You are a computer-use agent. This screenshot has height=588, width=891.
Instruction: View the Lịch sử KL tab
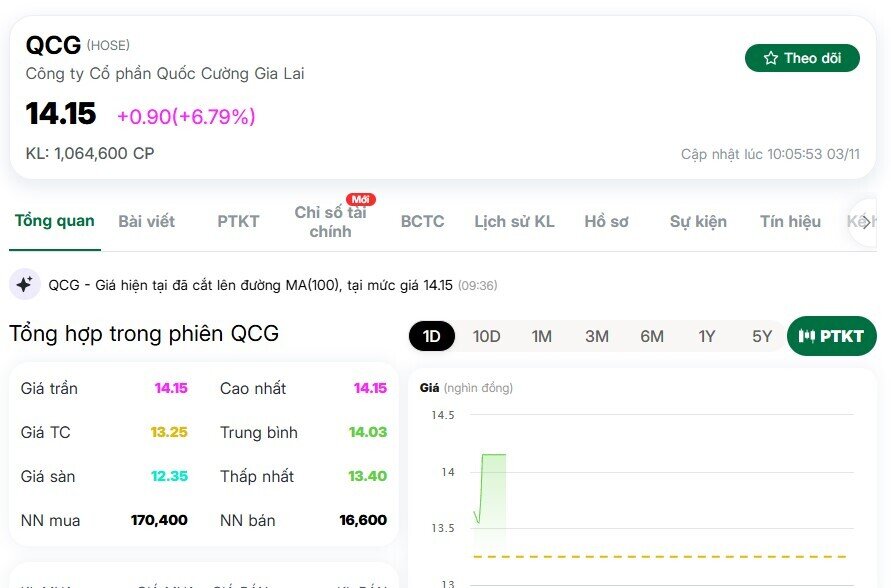point(513,221)
